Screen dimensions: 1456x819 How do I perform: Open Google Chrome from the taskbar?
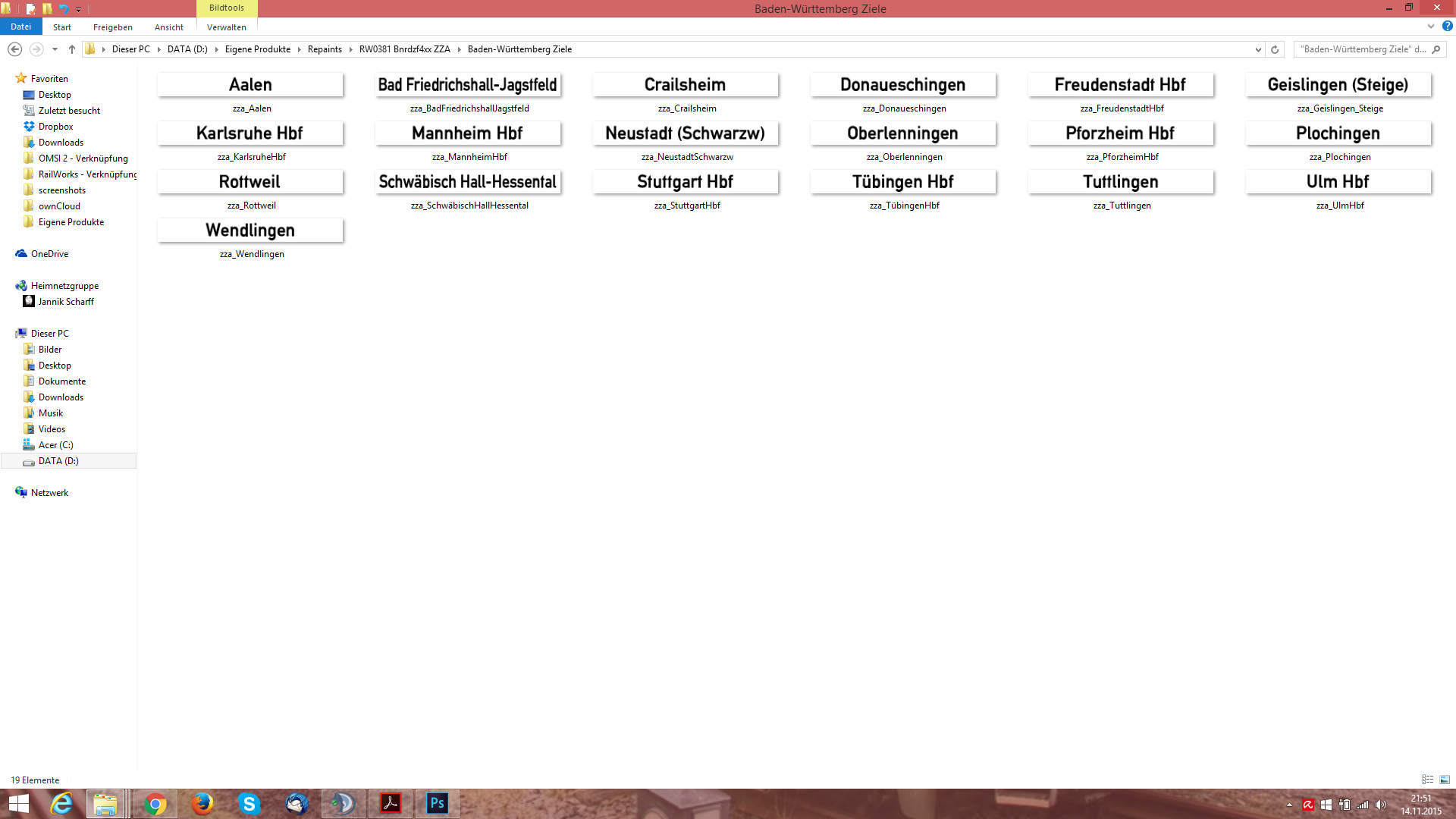point(155,803)
